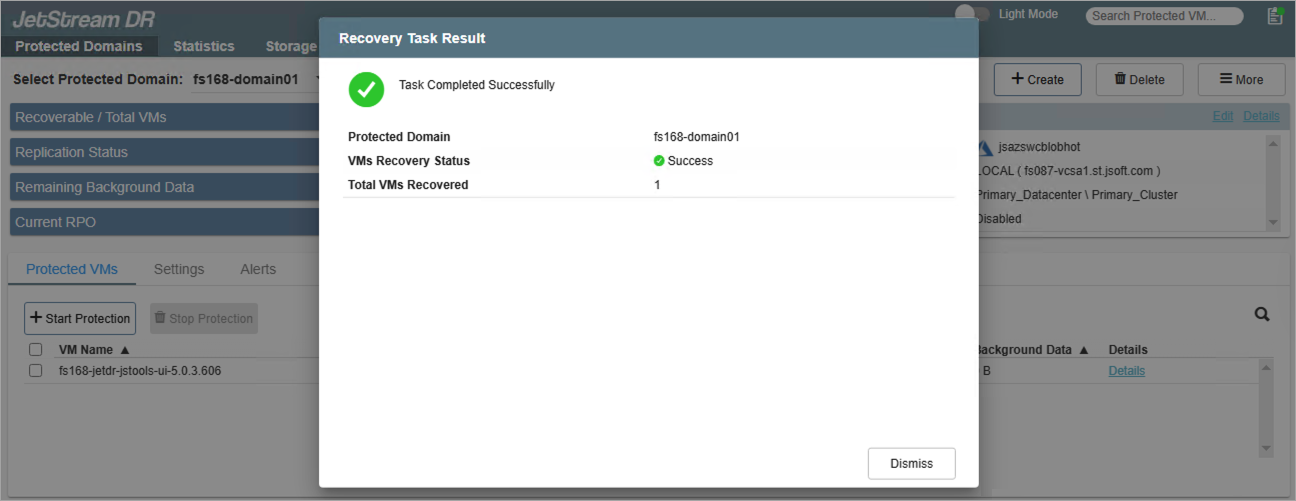The height and width of the screenshot is (501, 1296).
Task: Switch to the Statistics tab
Action: [x=203, y=46]
